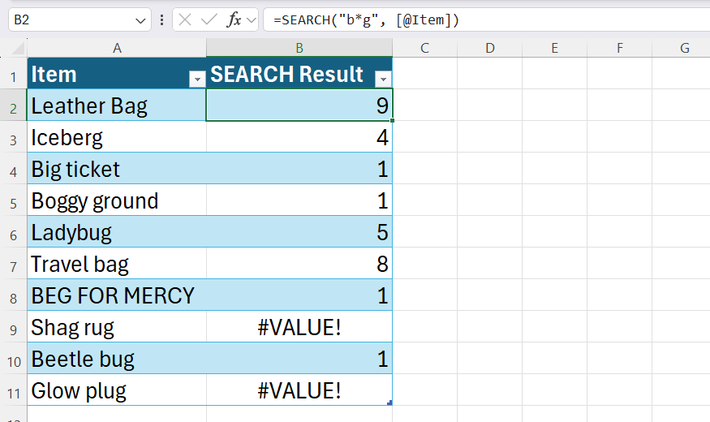710x422 pixels.
Task: Select the 'Ladybug' cell
Action: coord(117,232)
